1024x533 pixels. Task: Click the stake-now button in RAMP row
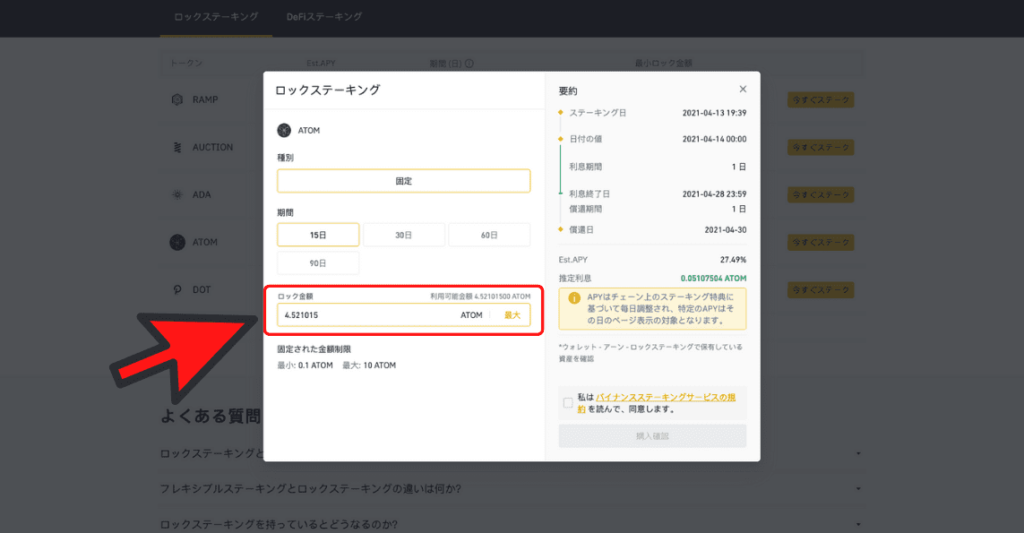pos(821,100)
